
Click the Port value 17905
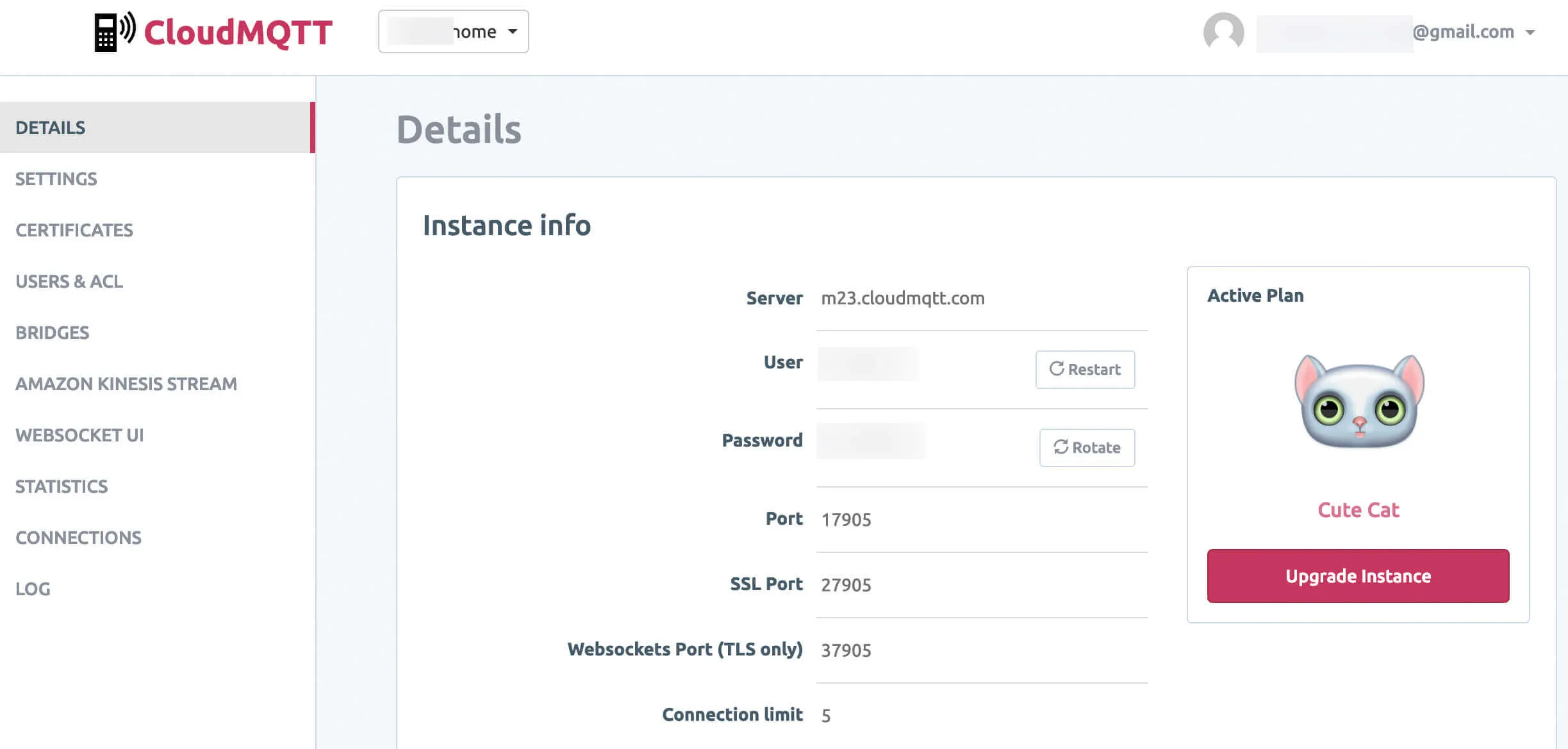[x=846, y=520]
